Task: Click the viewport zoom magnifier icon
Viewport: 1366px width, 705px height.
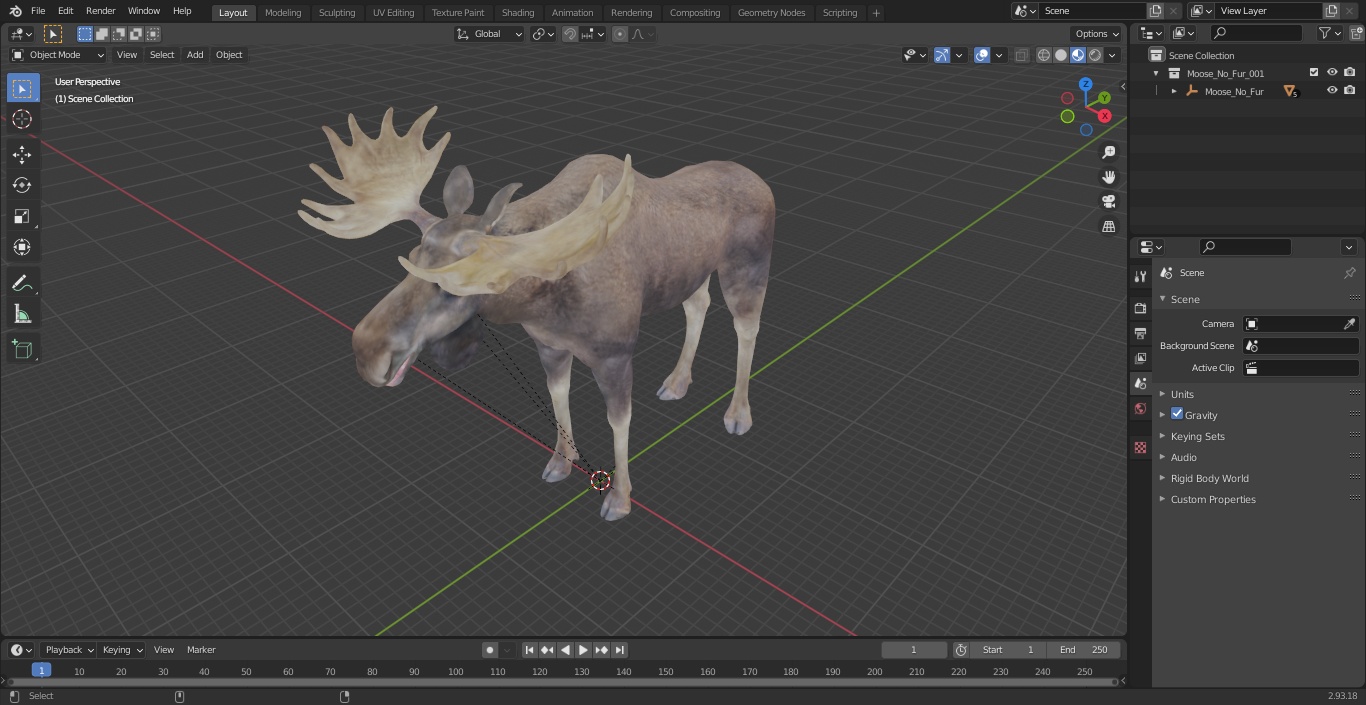Action: click(x=1108, y=152)
